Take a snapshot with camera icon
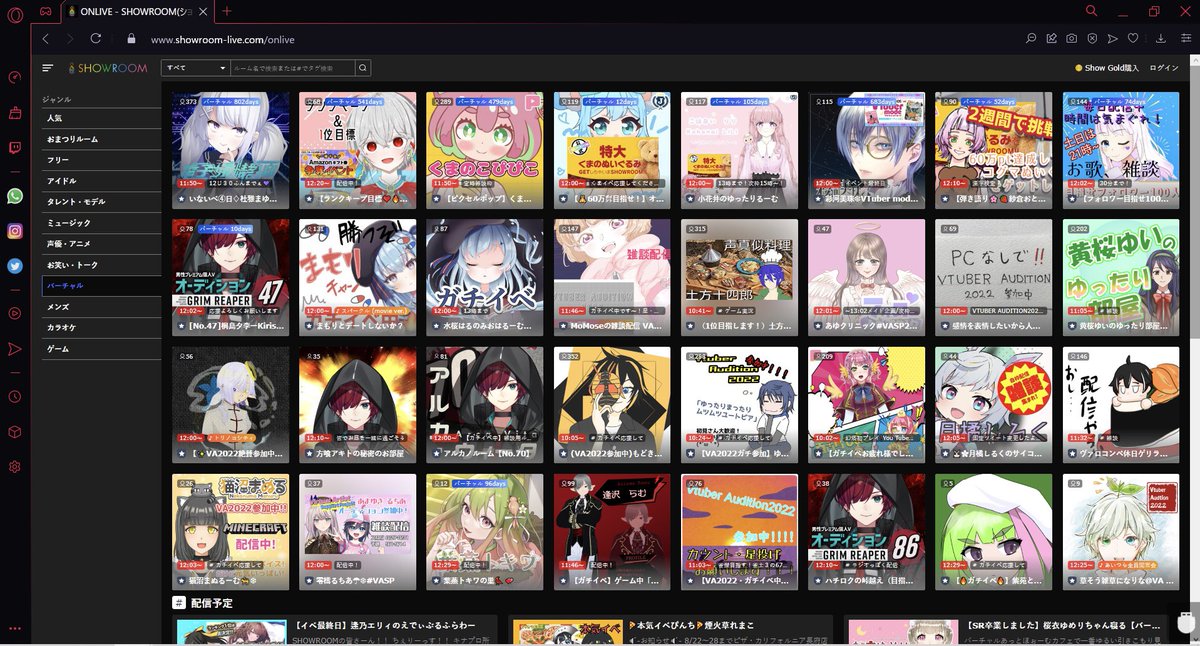 [x=1071, y=38]
